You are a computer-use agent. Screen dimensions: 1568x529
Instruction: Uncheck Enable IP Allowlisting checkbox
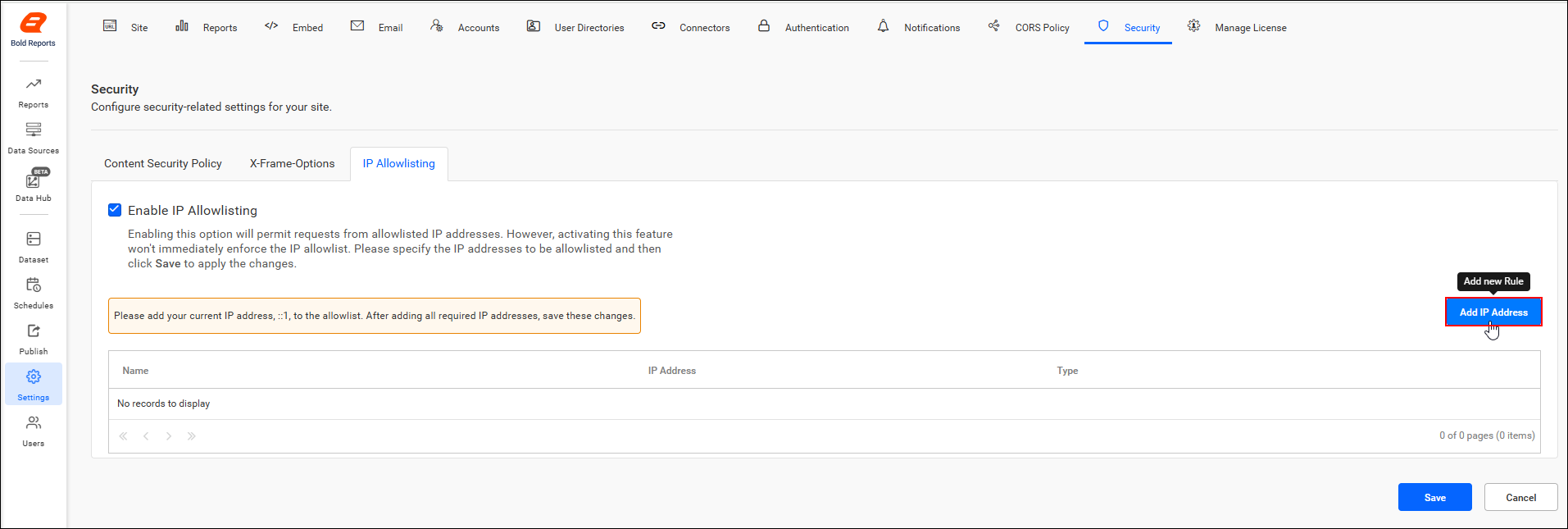pyautogui.click(x=115, y=210)
